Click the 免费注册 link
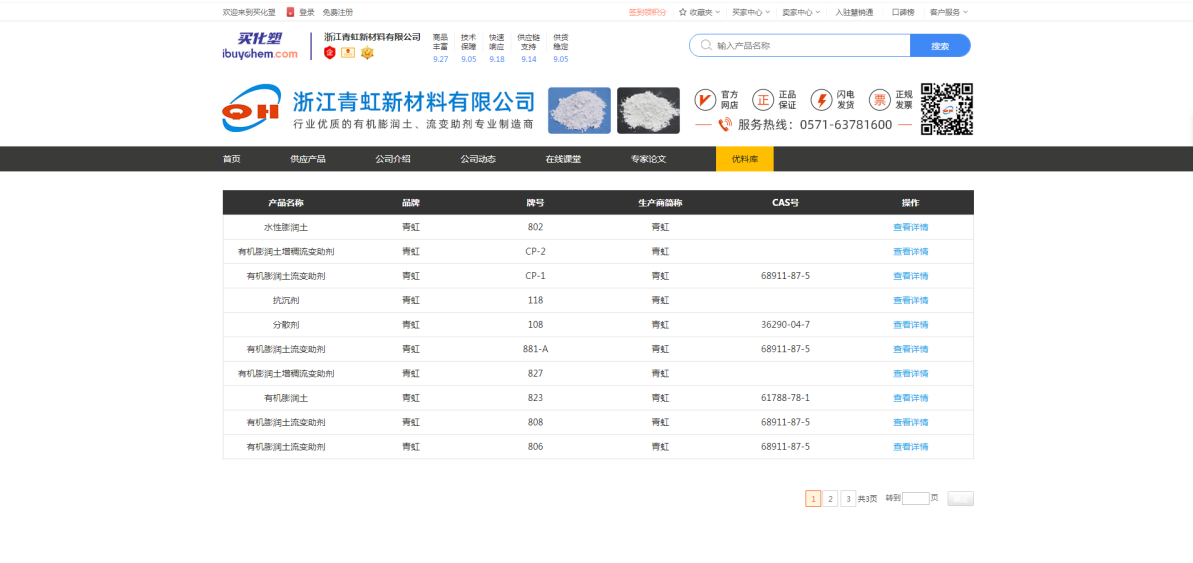The width and height of the screenshot is (1193, 563). coord(338,12)
